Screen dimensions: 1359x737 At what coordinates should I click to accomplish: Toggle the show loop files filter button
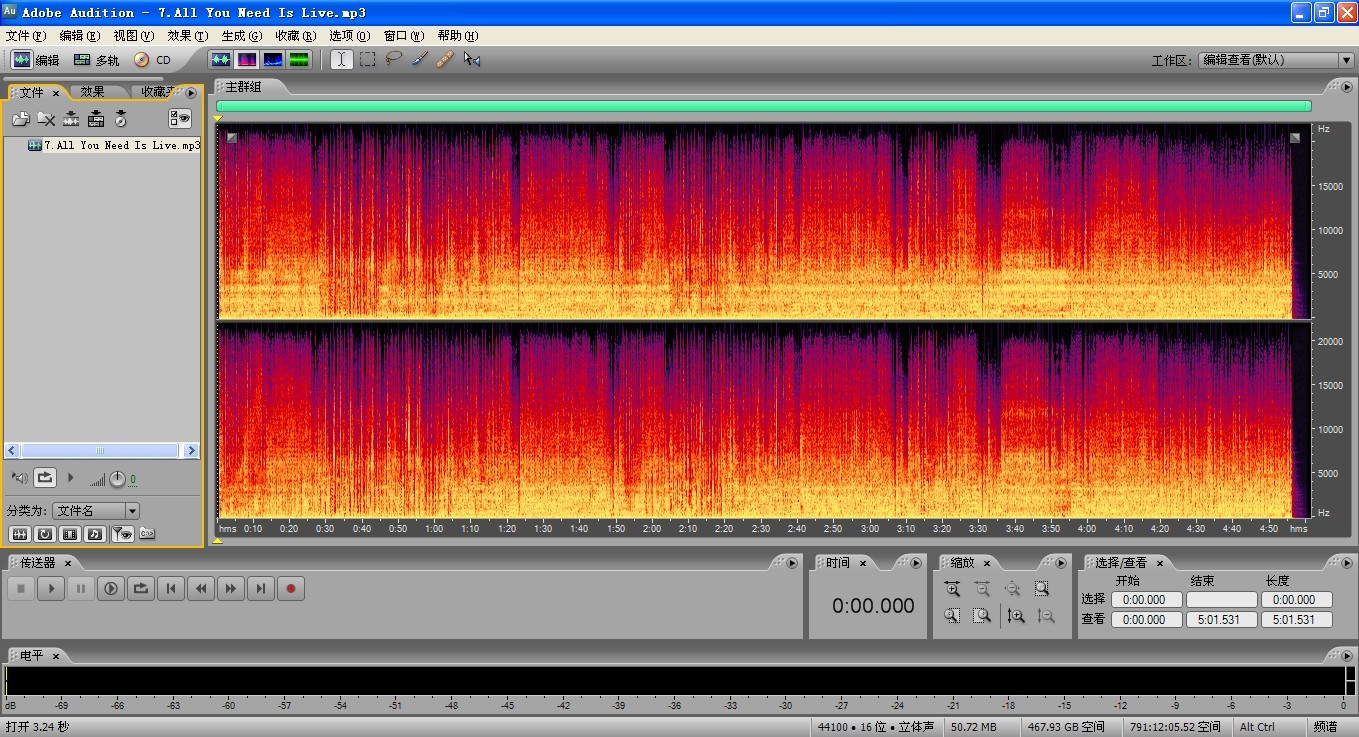tap(45, 534)
